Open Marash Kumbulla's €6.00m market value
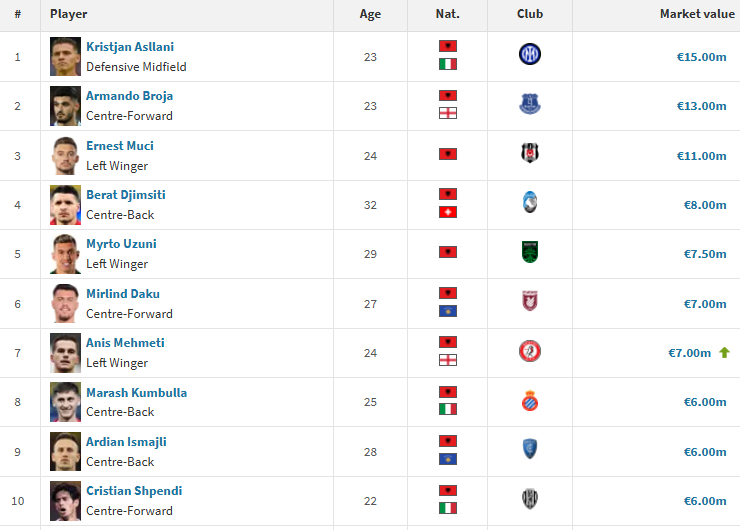Image resolution: width=740 pixels, height=530 pixels. coord(705,402)
